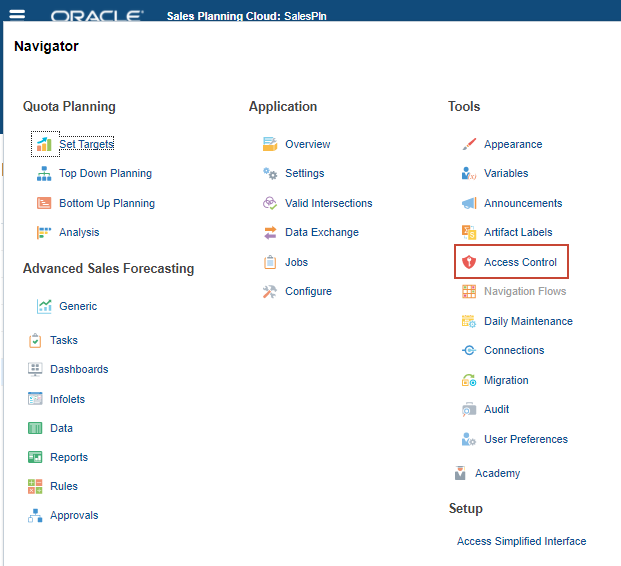Screen dimensions: 621x566
Task: Click the Dashboards icon
Action: point(35,369)
